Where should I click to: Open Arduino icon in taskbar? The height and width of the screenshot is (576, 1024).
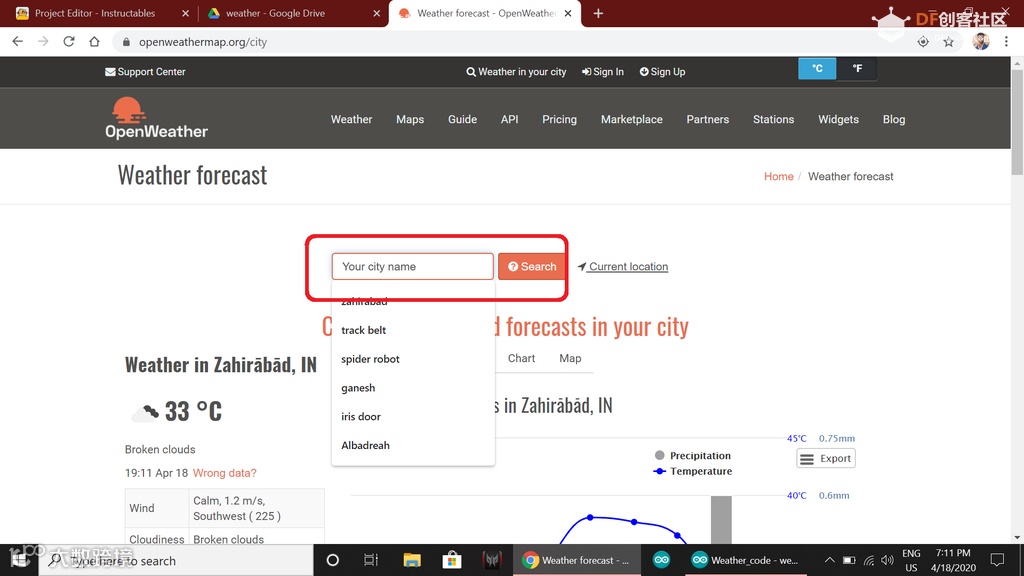pyautogui.click(x=661, y=560)
